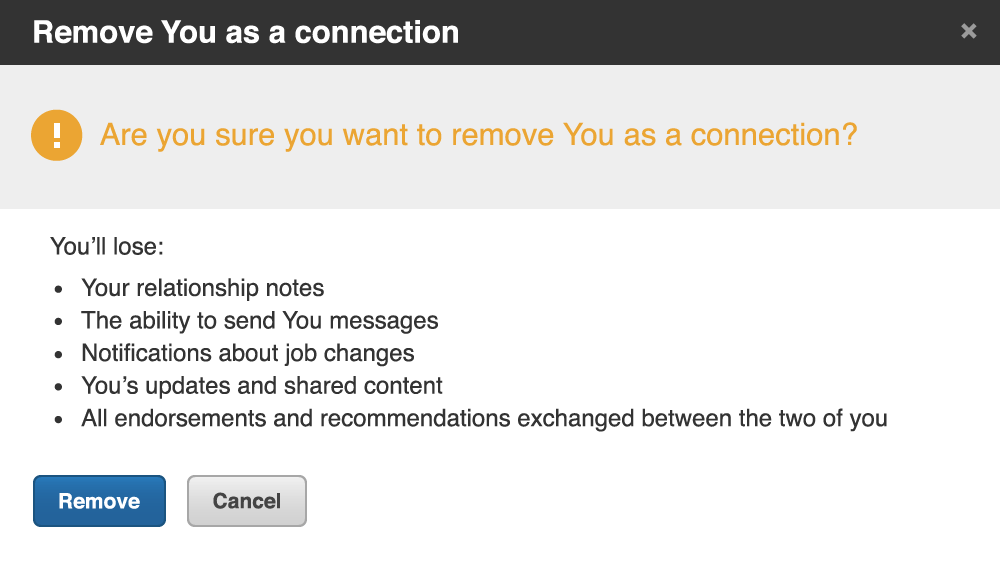
Task: Click the bullet beside the endorsements line
Action: [x=58, y=419]
